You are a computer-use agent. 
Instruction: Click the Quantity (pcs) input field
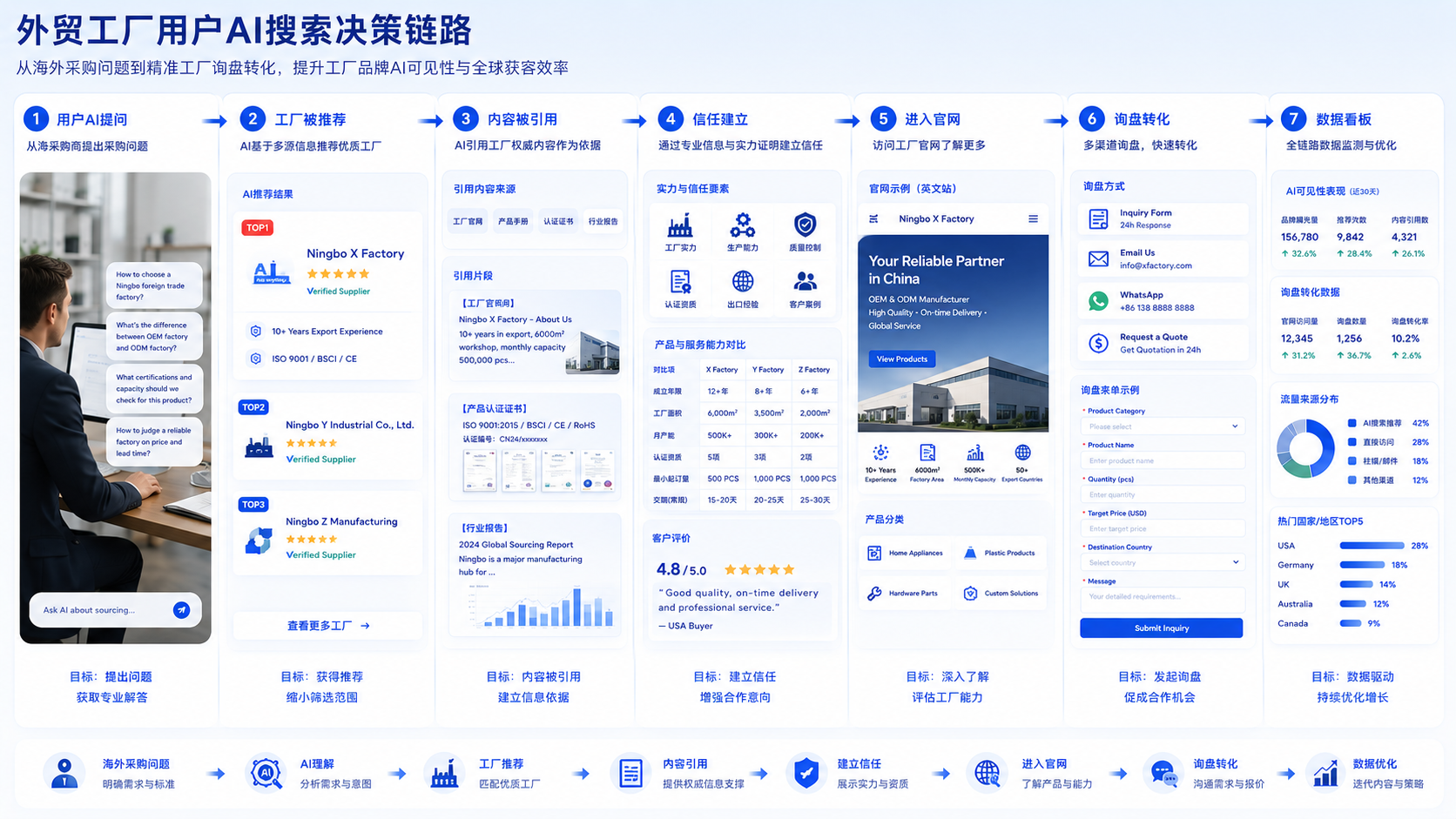1163,494
